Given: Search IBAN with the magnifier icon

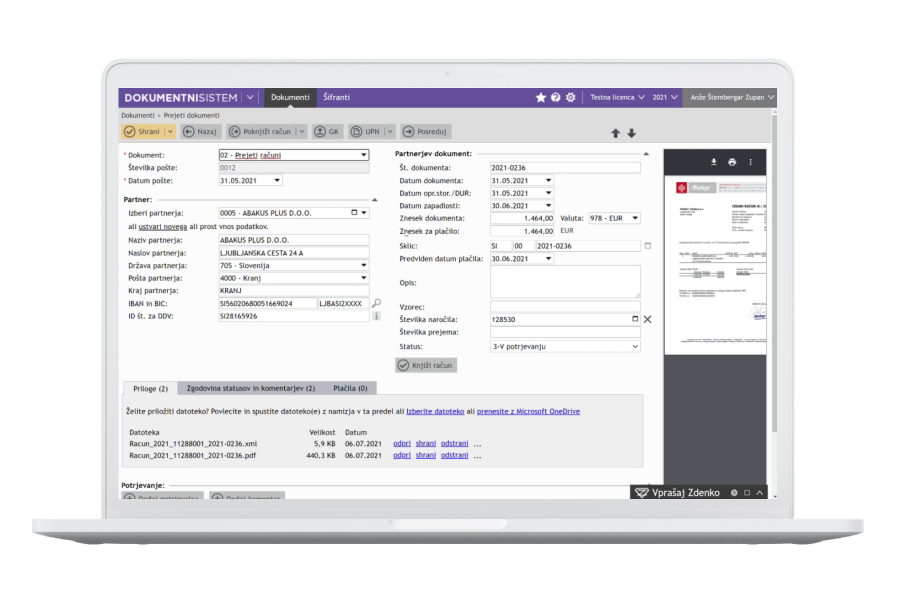Looking at the screenshot, I should click(377, 303).
